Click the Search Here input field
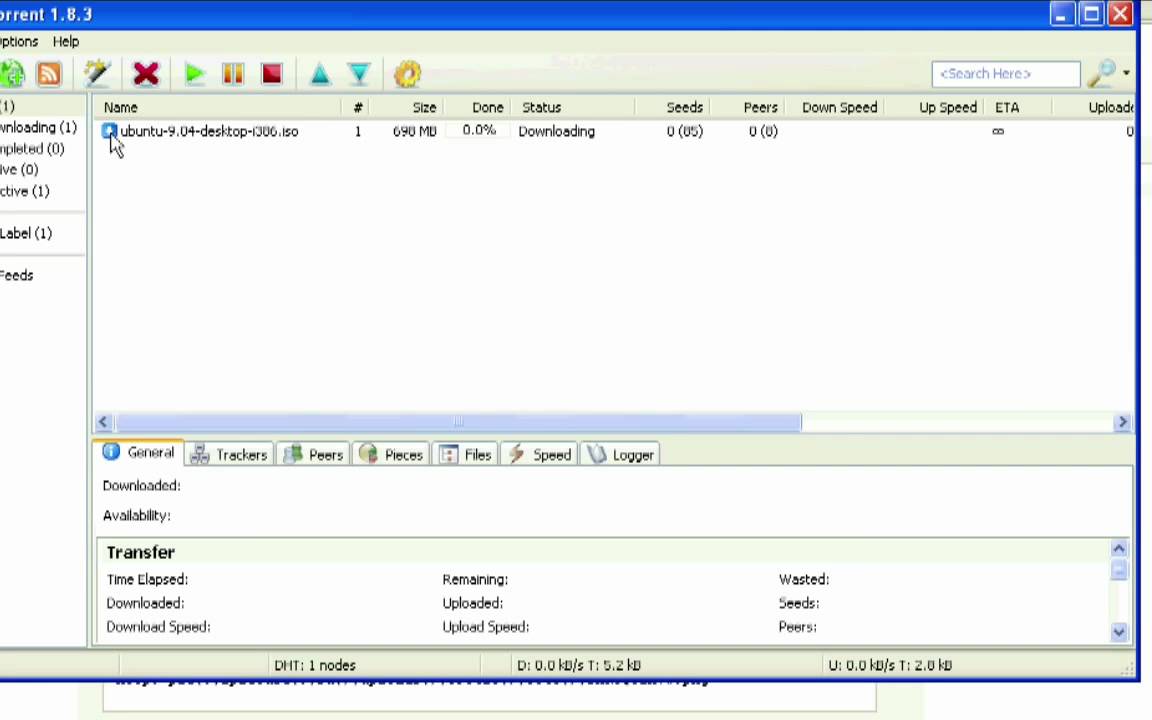This screenshot has height=720, width=1152. [x=1005, y=74]
